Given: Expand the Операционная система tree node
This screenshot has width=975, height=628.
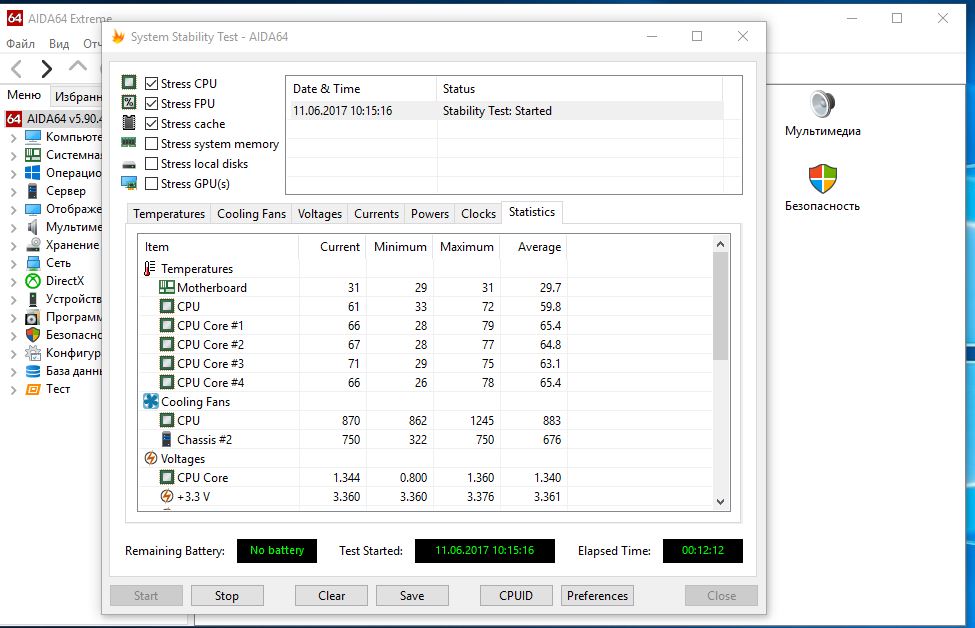Looking at the screenshot, I should [14, 173].
